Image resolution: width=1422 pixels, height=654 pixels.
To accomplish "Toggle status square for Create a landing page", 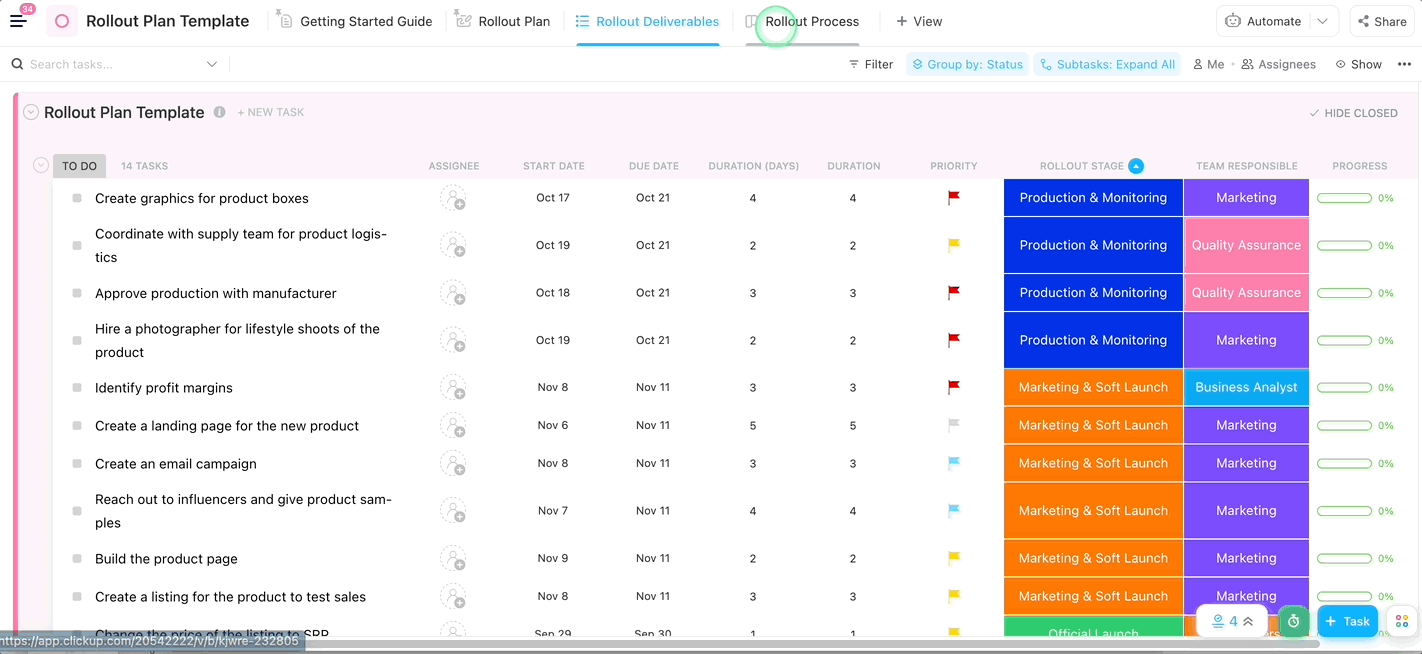I will pyautogui.click(x=77, y=426).
